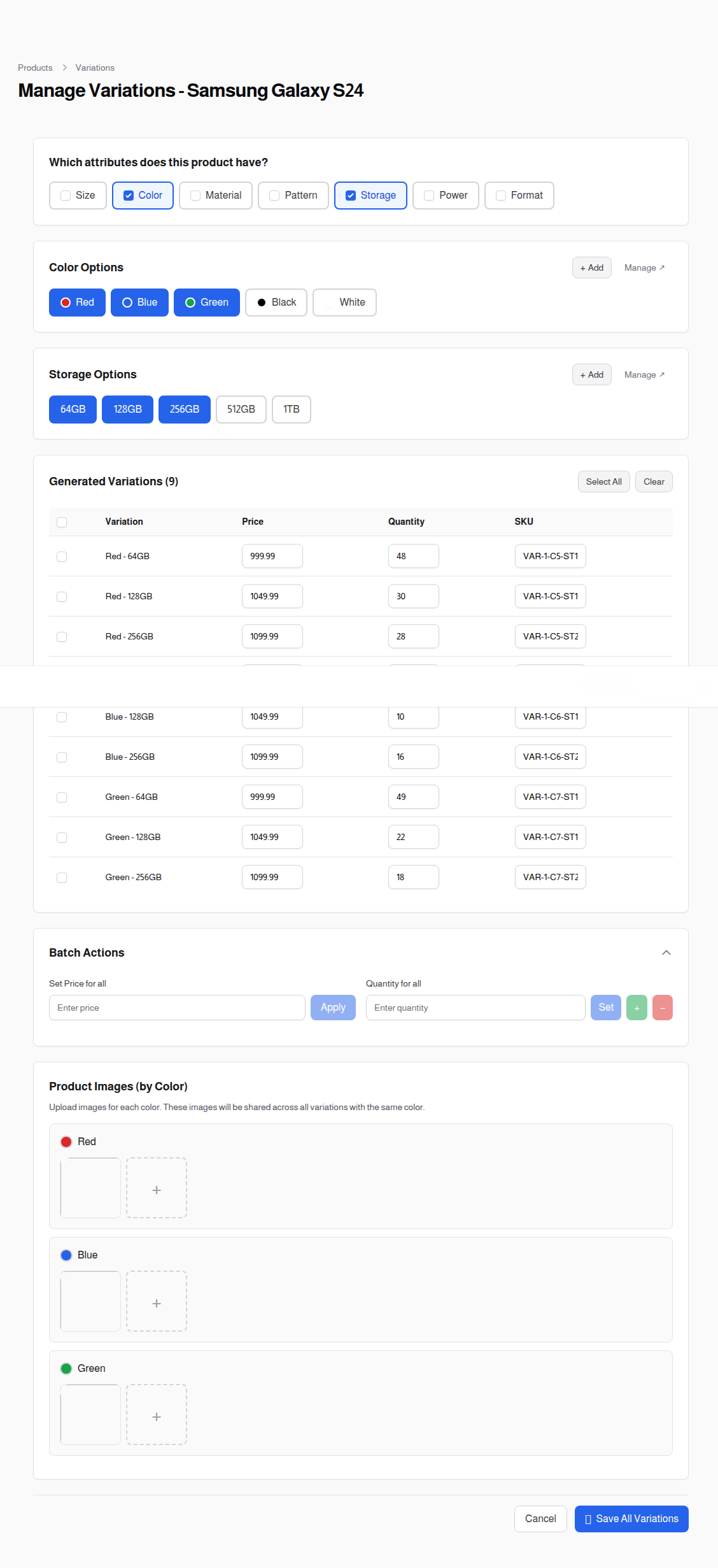This screenshot has width=718, height=1568.
Task: Select the 512GB storage option
Action: [x=241, y=410]
